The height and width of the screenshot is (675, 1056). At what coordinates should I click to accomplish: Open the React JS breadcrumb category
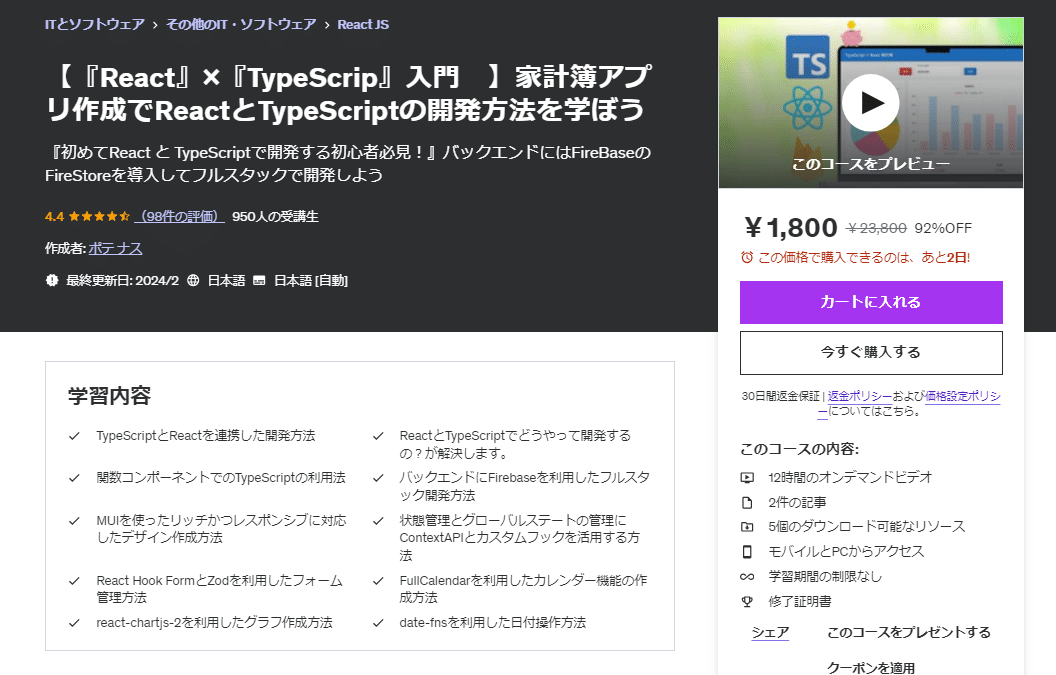(362, 23)
